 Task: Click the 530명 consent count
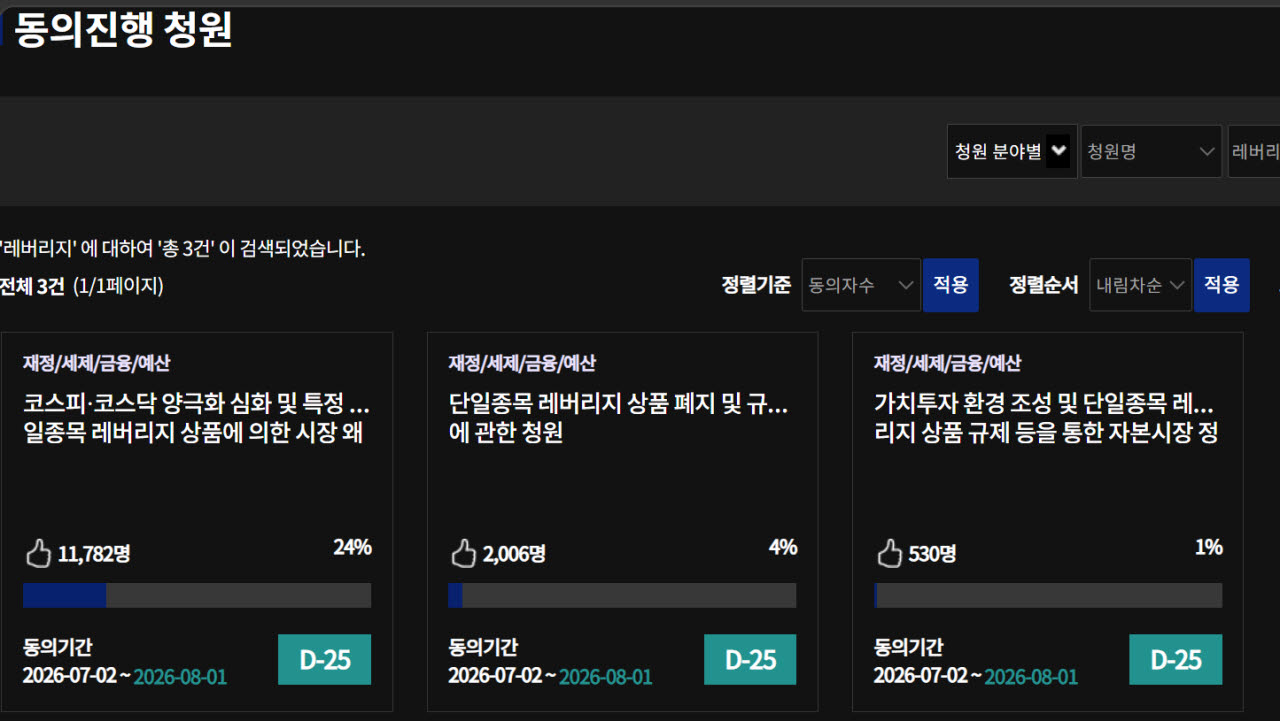932,554
